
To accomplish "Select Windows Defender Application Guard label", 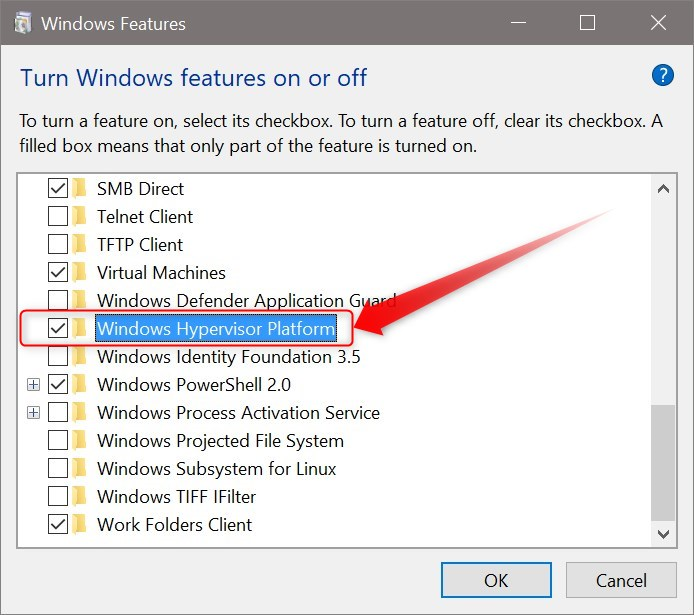I will point(247,301).
